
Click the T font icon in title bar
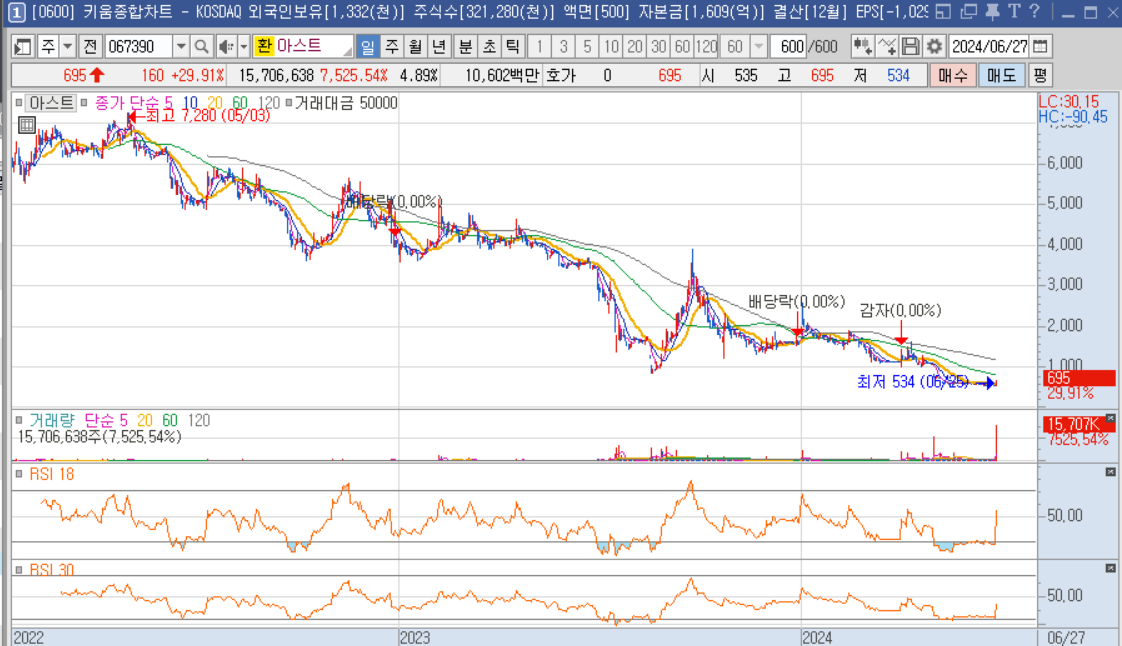1014,11
